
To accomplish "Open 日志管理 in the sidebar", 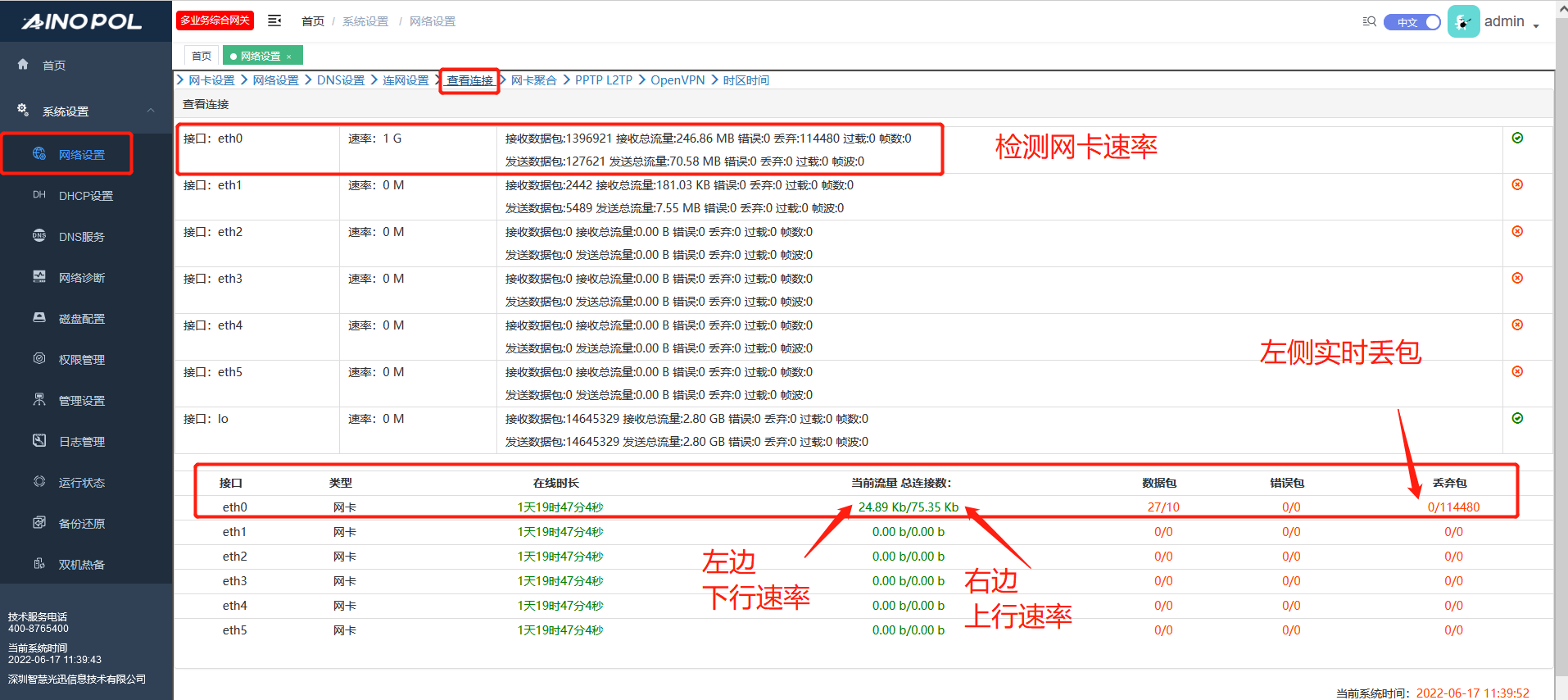I will pyautogui.click(x=81, y=442).
